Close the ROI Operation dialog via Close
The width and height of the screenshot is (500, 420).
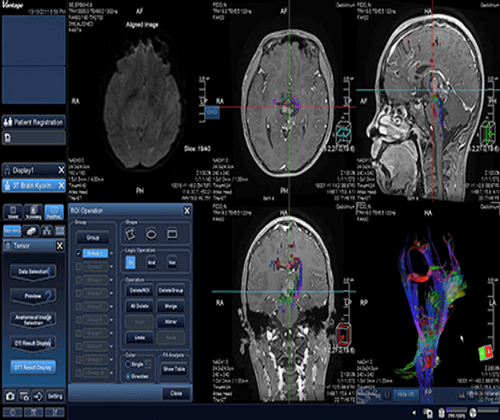click(x=176, y=393)
